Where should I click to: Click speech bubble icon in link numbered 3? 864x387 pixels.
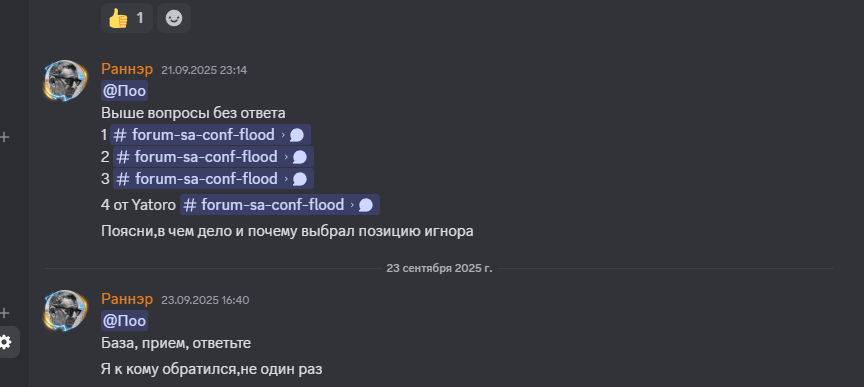coord(299,179)
